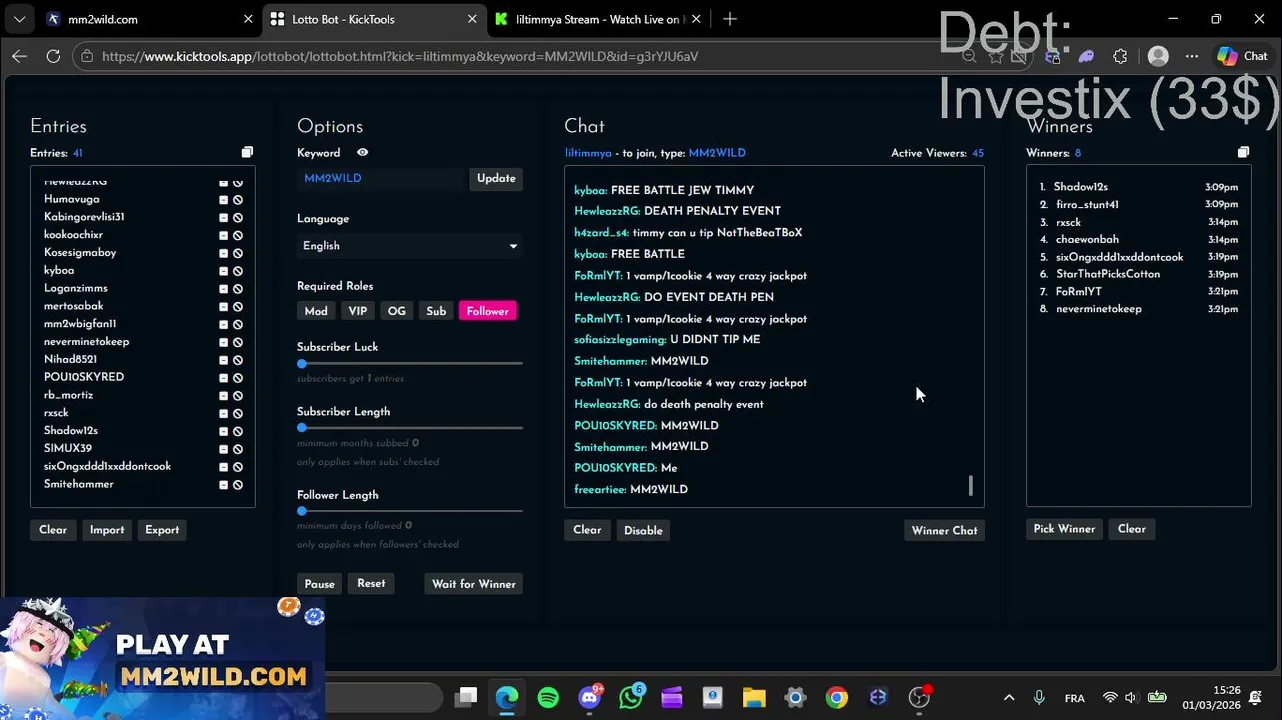
Task: Open a new browser tab
Action: click(730, 19)
